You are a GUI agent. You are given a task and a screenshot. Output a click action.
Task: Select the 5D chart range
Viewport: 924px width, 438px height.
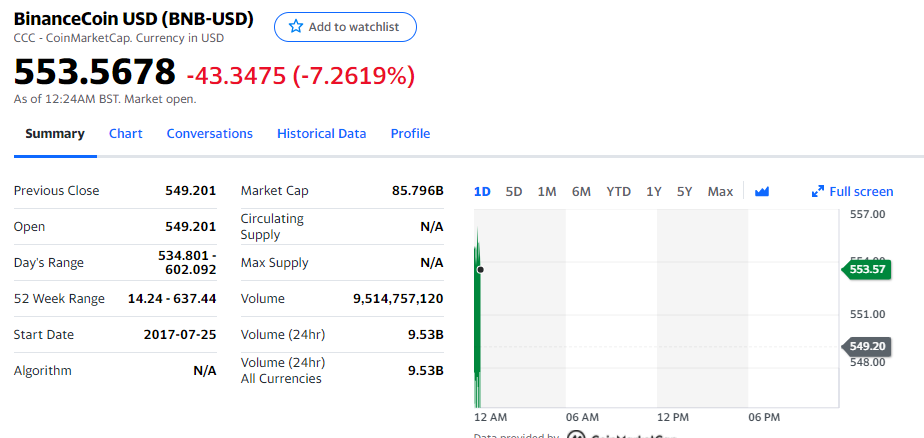coord(514,192)
